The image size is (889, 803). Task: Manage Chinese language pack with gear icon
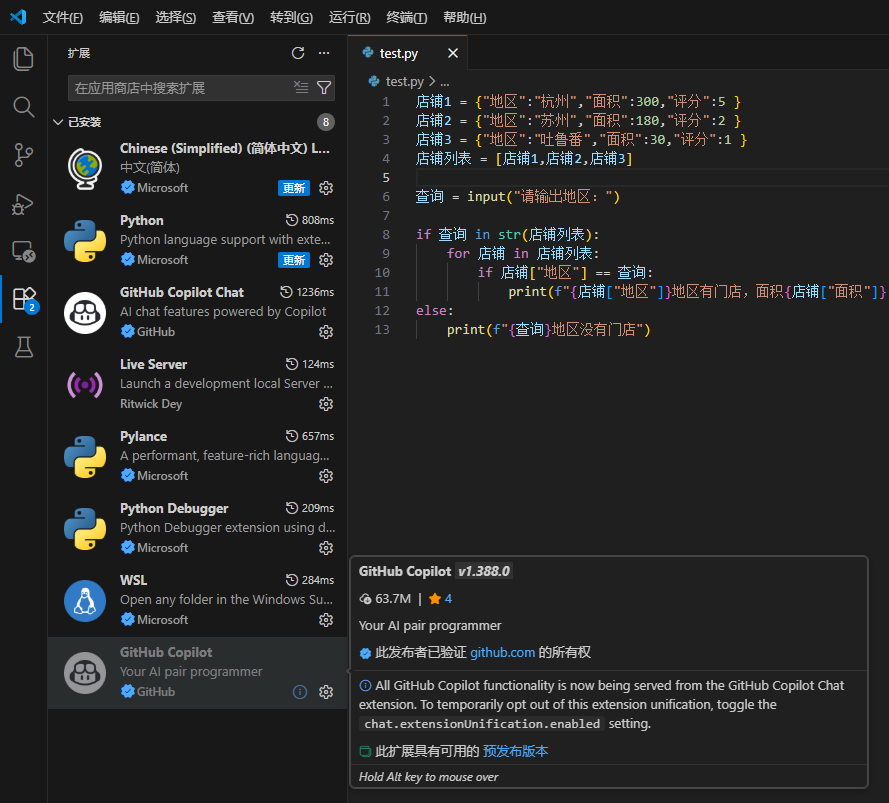coord(326,188)
